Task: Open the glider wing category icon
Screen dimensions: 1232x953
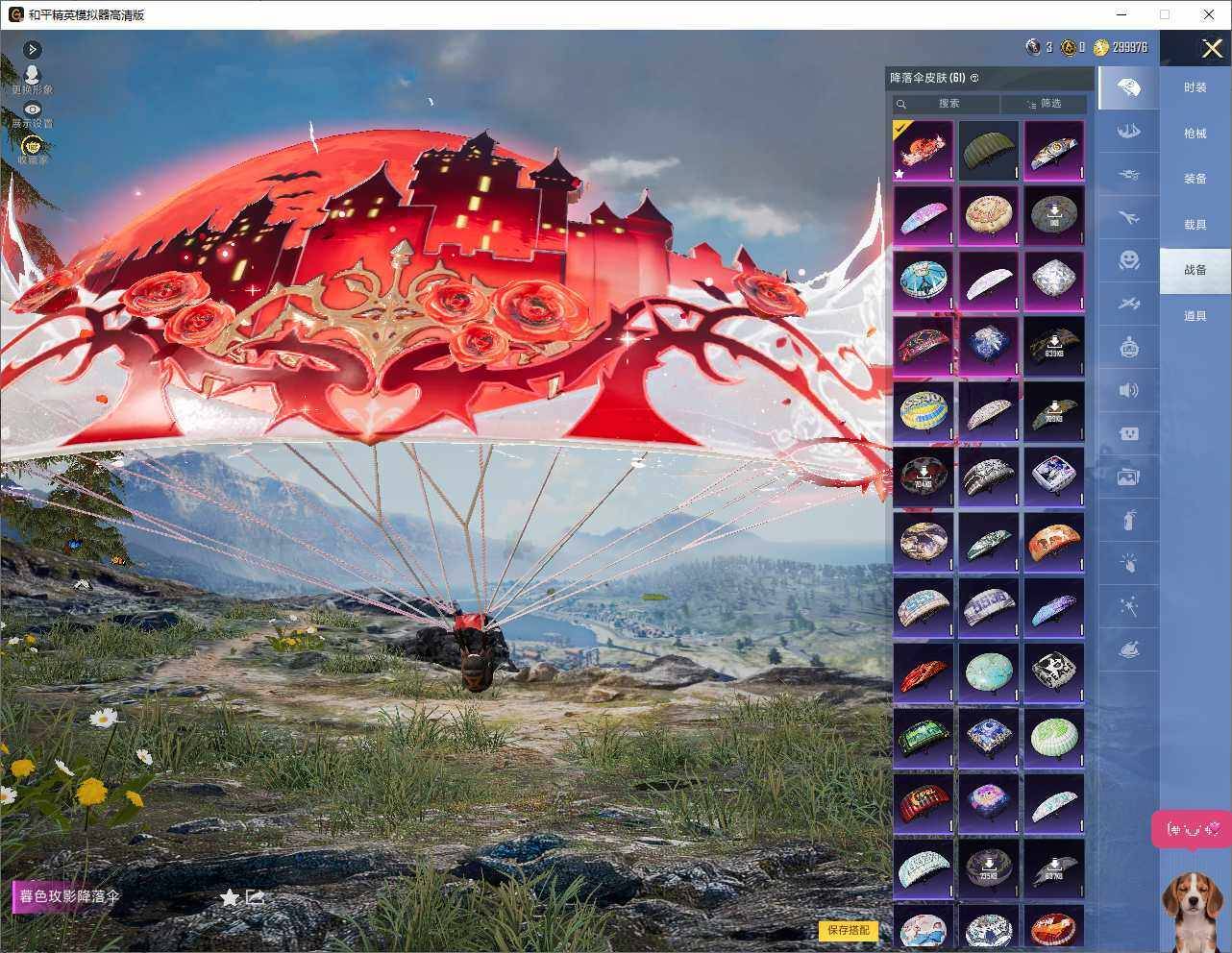Action: (1128, 132)
